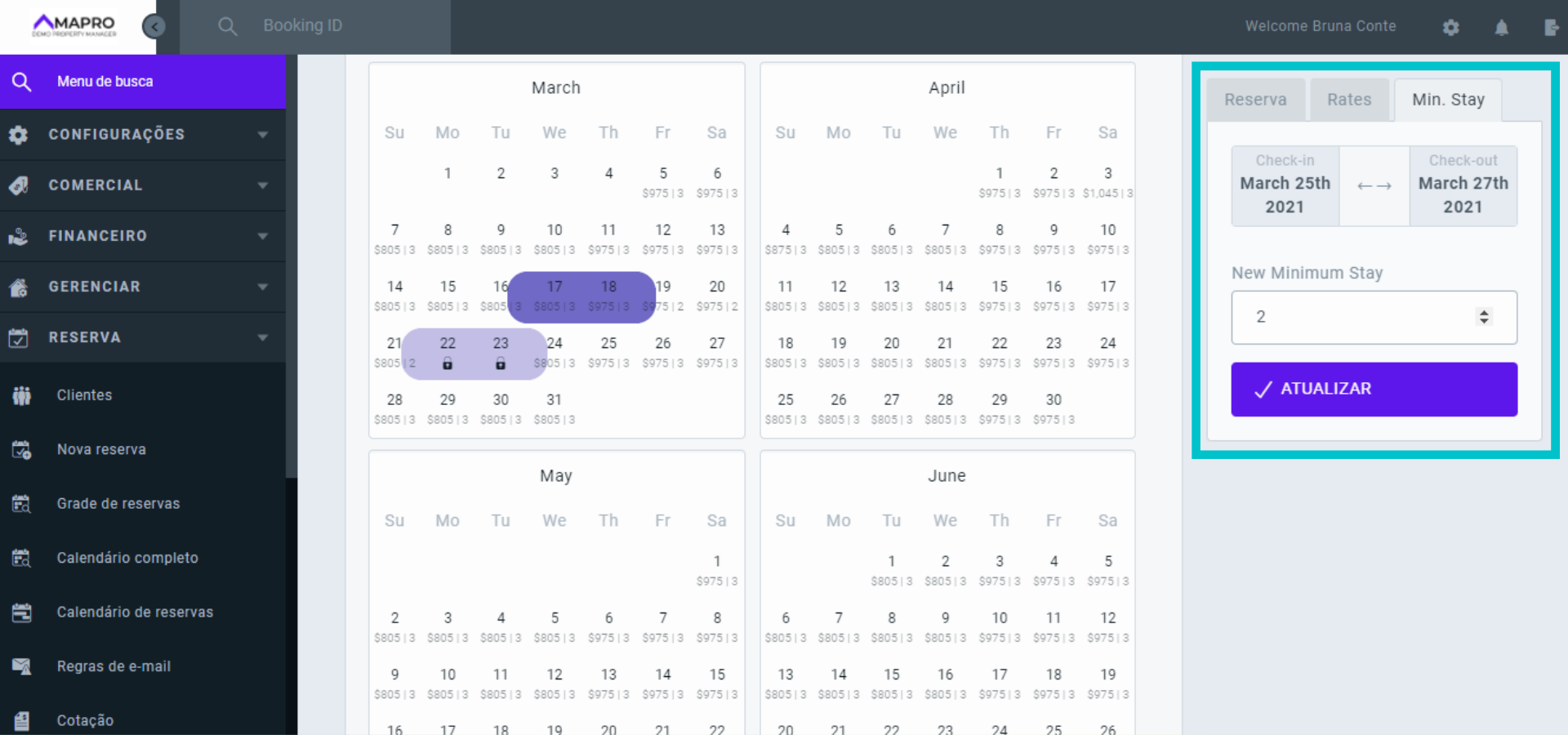Select the locked March 22 date
This screenshot has height=735, width=1568.
(x=448, y=352)
